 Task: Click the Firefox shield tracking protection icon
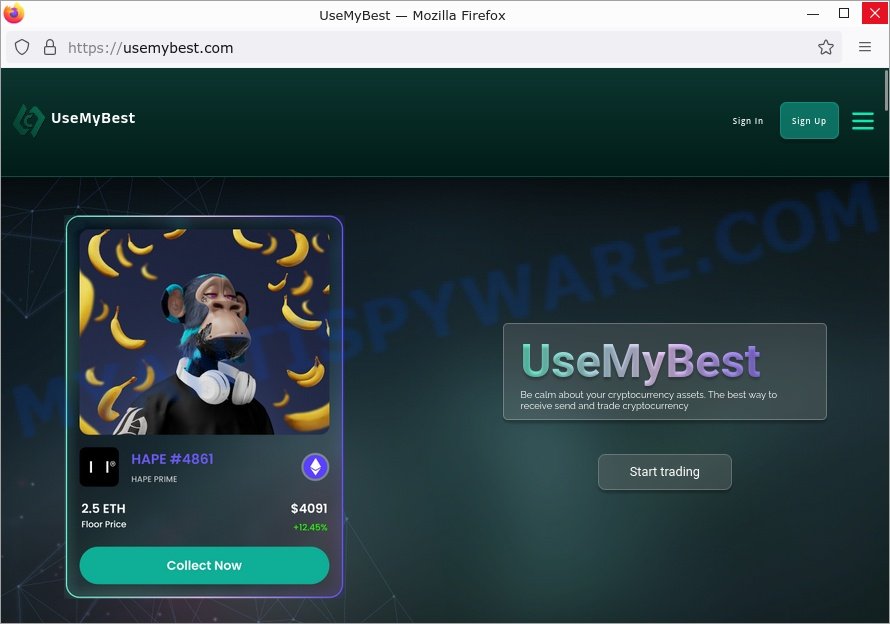(x=22, y=47)
